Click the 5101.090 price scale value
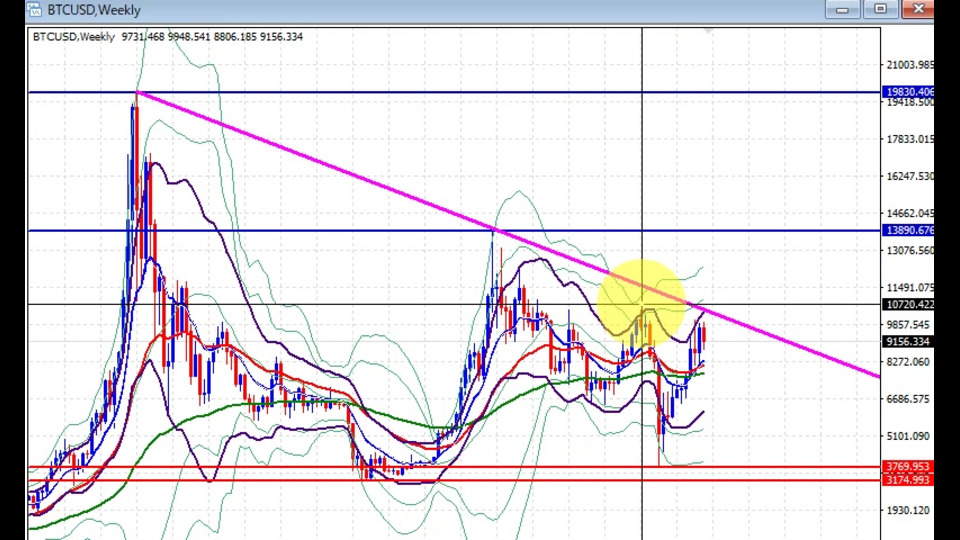960x540 pixels. pyautogui.click(x=908, y=436)
